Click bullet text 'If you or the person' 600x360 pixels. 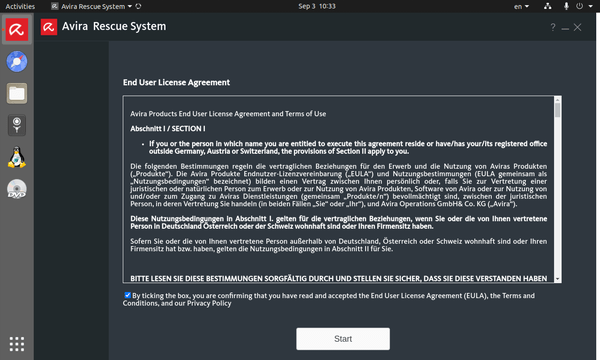pyautogui.click(x=348, y=148)
